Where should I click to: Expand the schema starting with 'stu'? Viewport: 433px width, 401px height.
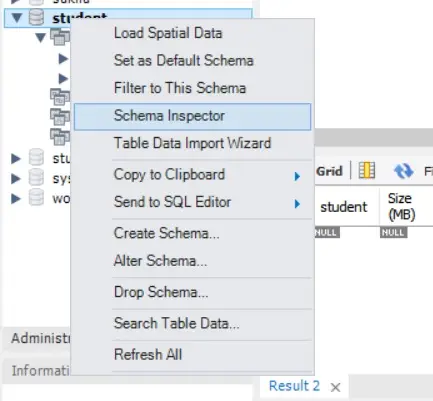click(x=16, y=158)
